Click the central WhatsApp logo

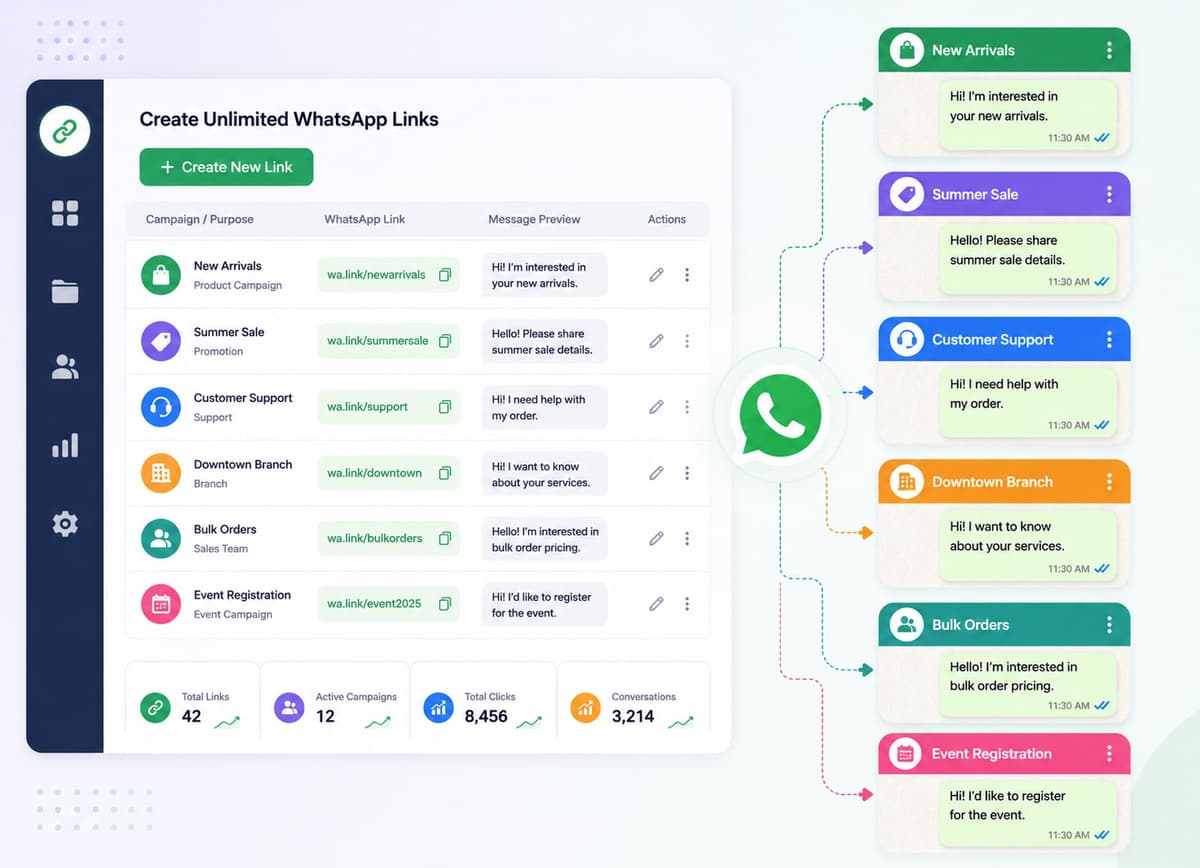[779, 416]
